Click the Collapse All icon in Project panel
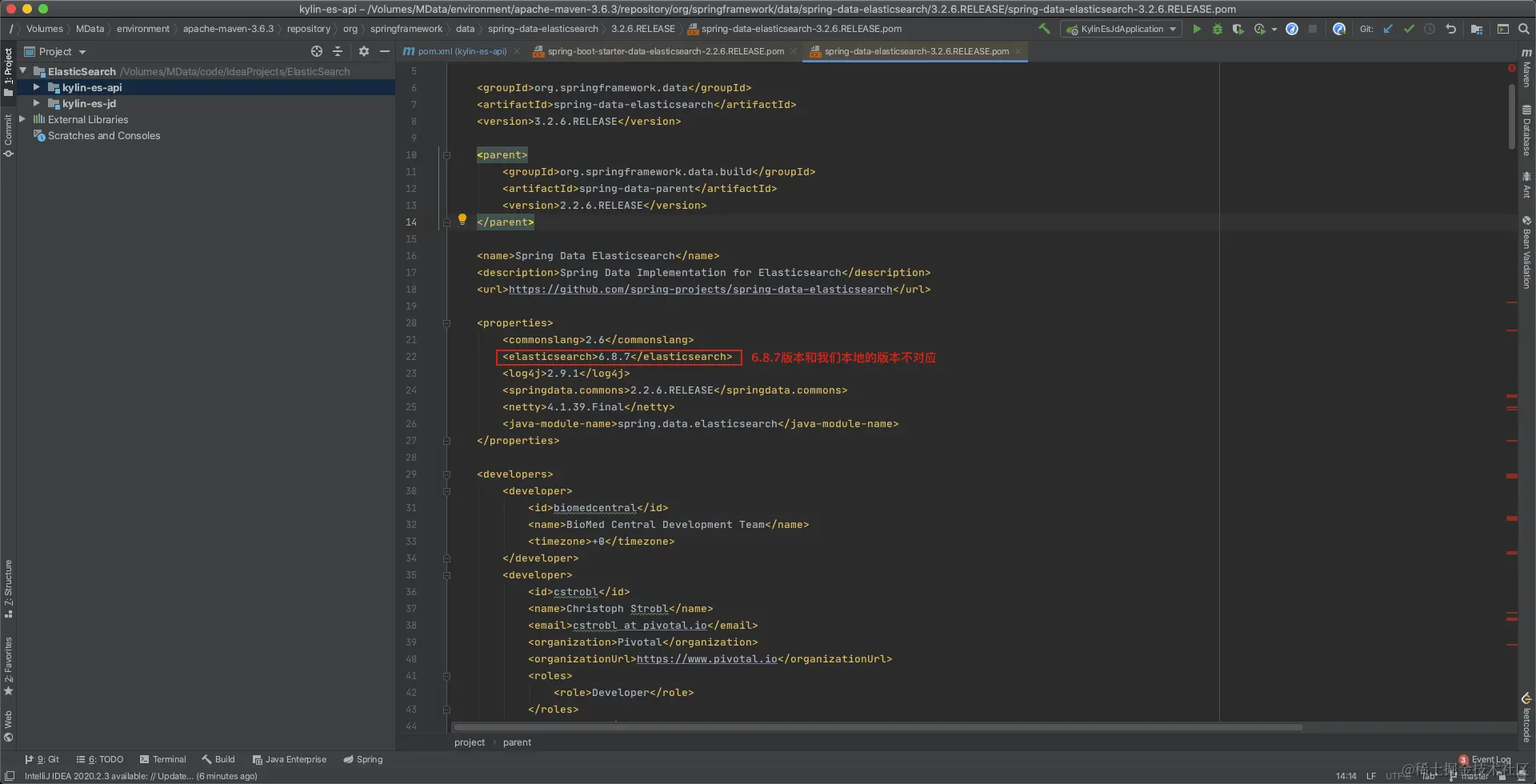This screenshot has width=1536, height=784. (338, 51)
